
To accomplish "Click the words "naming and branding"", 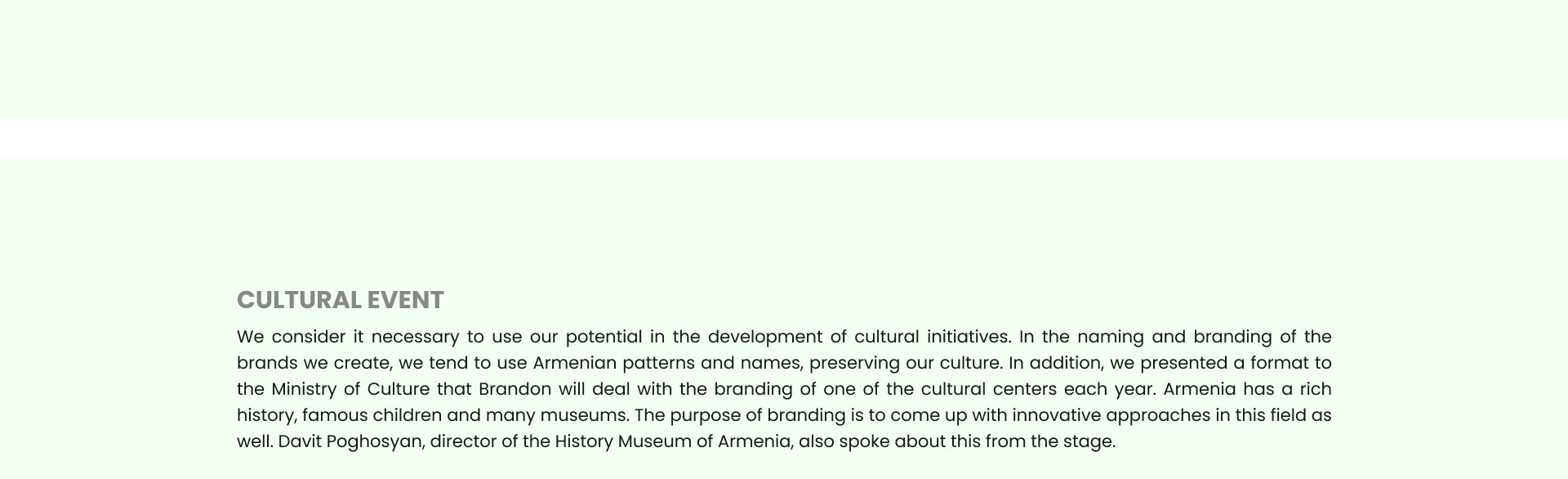I will click(x=1174, y=337).
